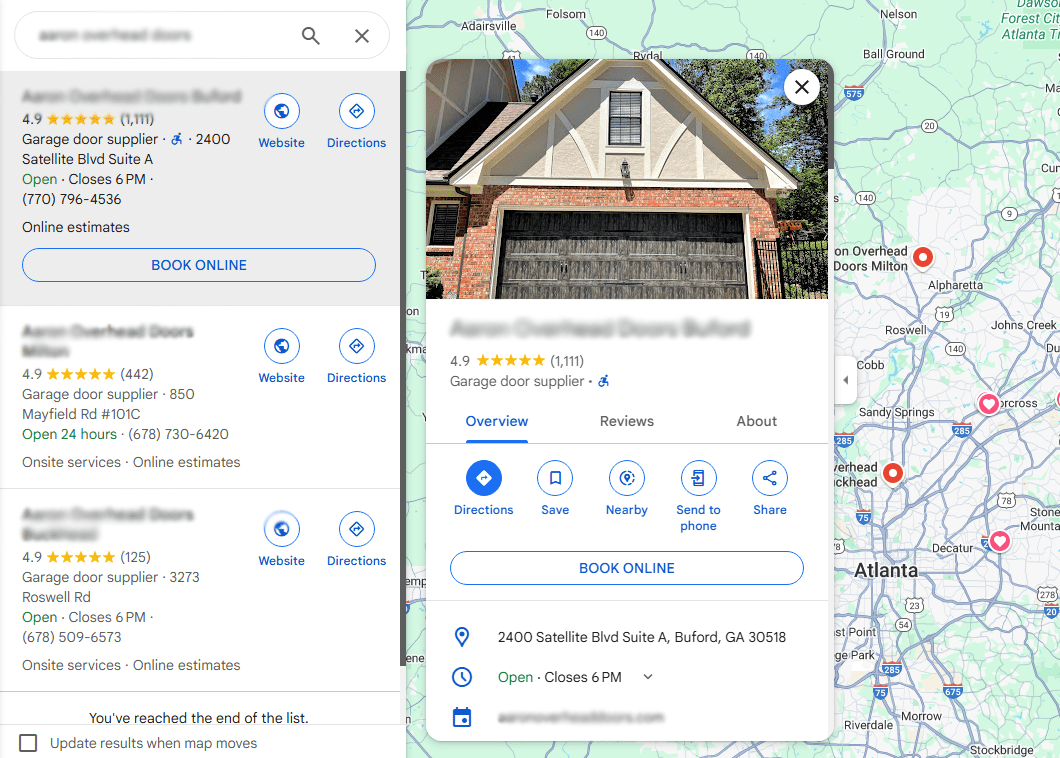The width and height of the screenshot is (1060, 758).
Task: Open the About tab
Action: [x=756, y=421]
